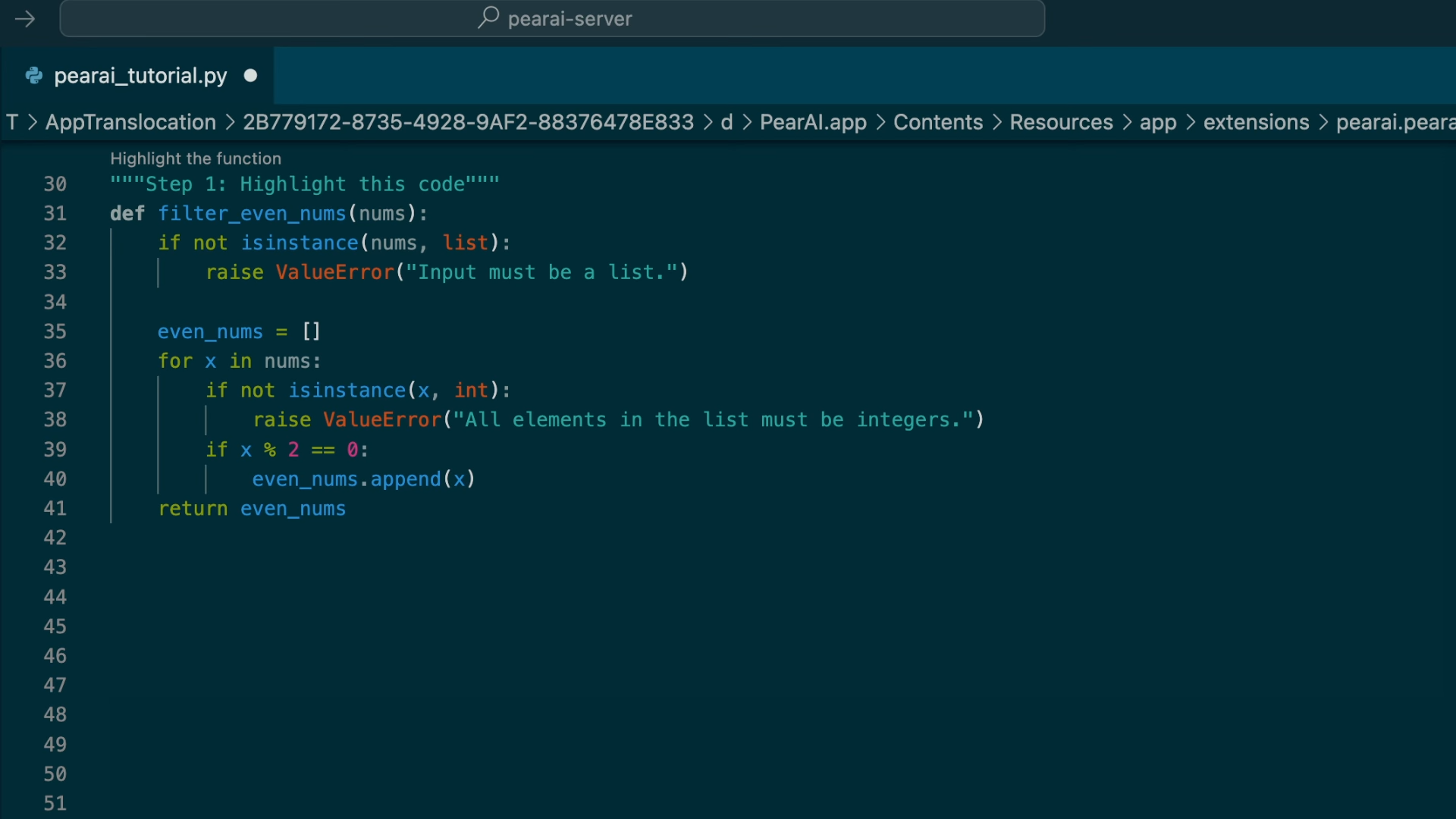This screenshot has width=1456, height=819.
Task: Click line number 36 in gutter
Action: [55, 361]
